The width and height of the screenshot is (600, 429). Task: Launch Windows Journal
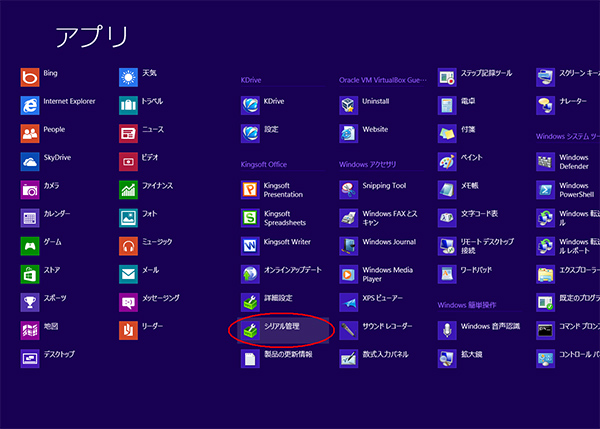click(349, 246)
